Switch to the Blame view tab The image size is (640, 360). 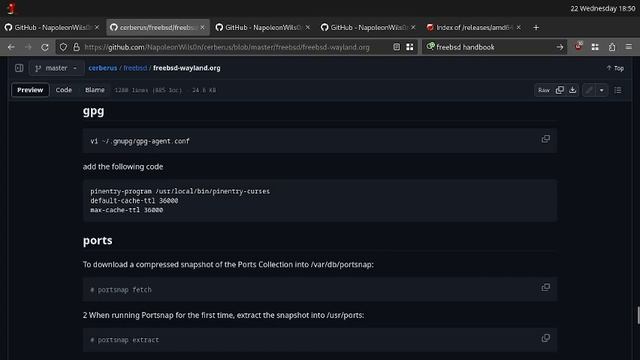click(x=95, y=90)
